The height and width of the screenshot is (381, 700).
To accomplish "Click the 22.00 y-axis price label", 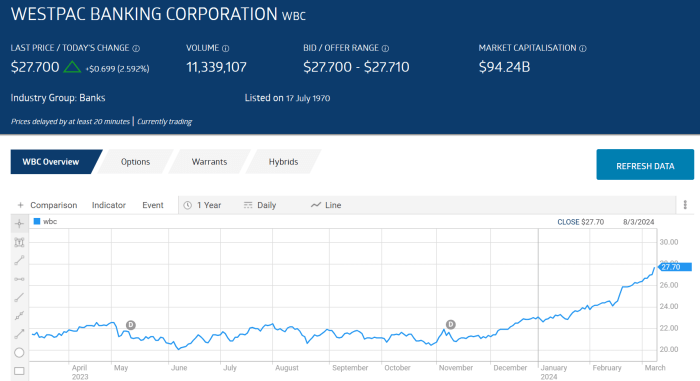I will (x=669, y=328).
